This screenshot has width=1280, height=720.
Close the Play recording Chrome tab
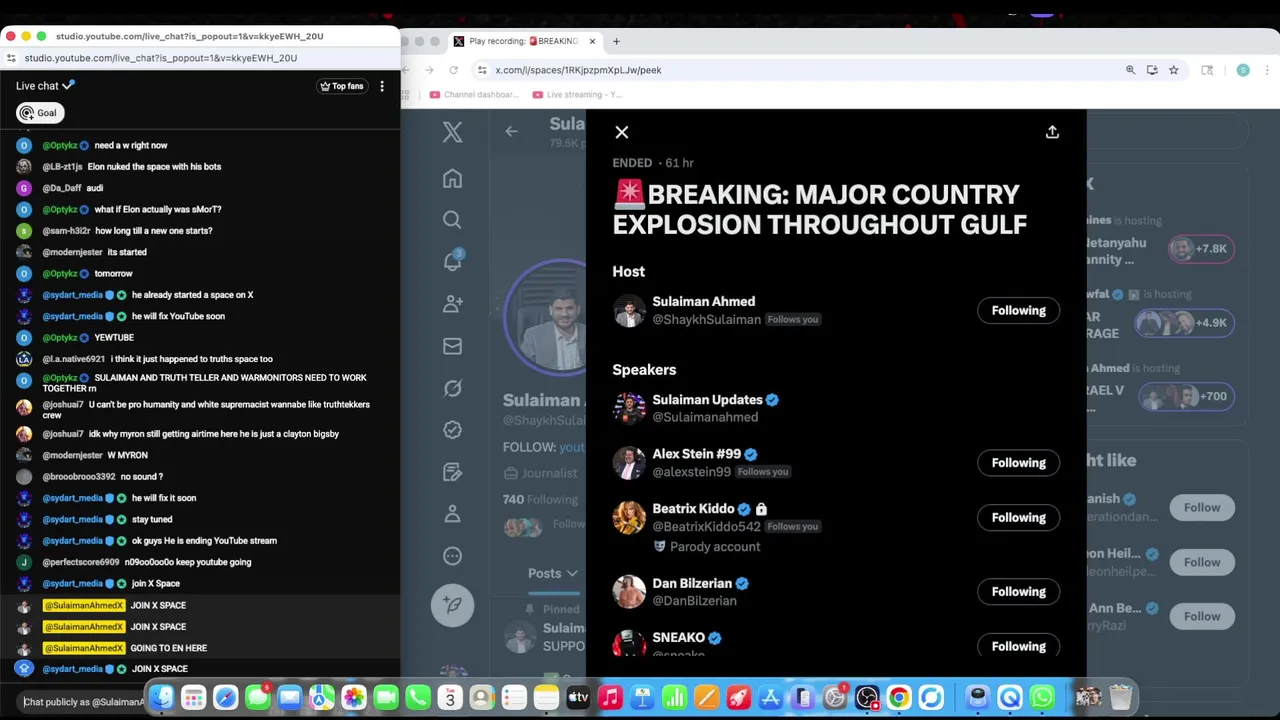(592, 41)
